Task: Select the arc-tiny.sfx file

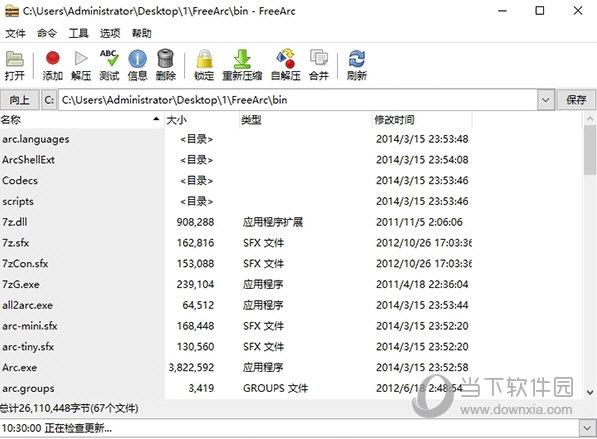Action: click(235, 347)
